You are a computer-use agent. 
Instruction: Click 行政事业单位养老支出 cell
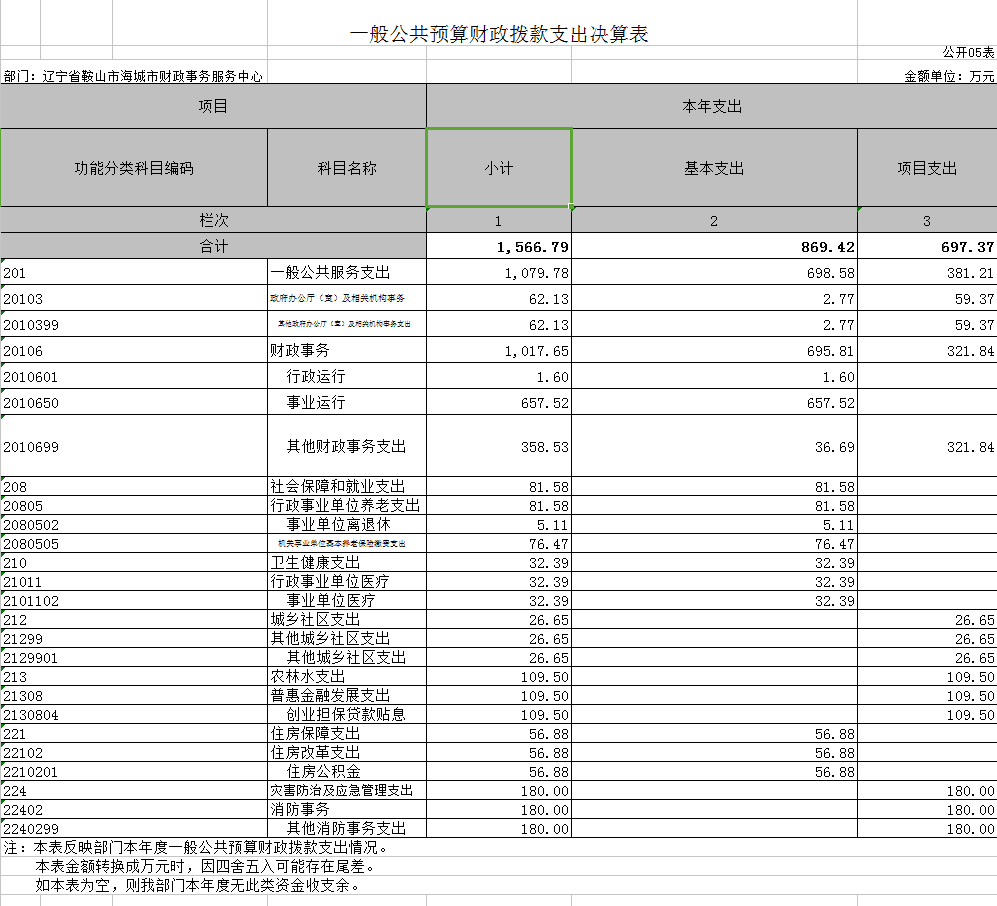347,505
